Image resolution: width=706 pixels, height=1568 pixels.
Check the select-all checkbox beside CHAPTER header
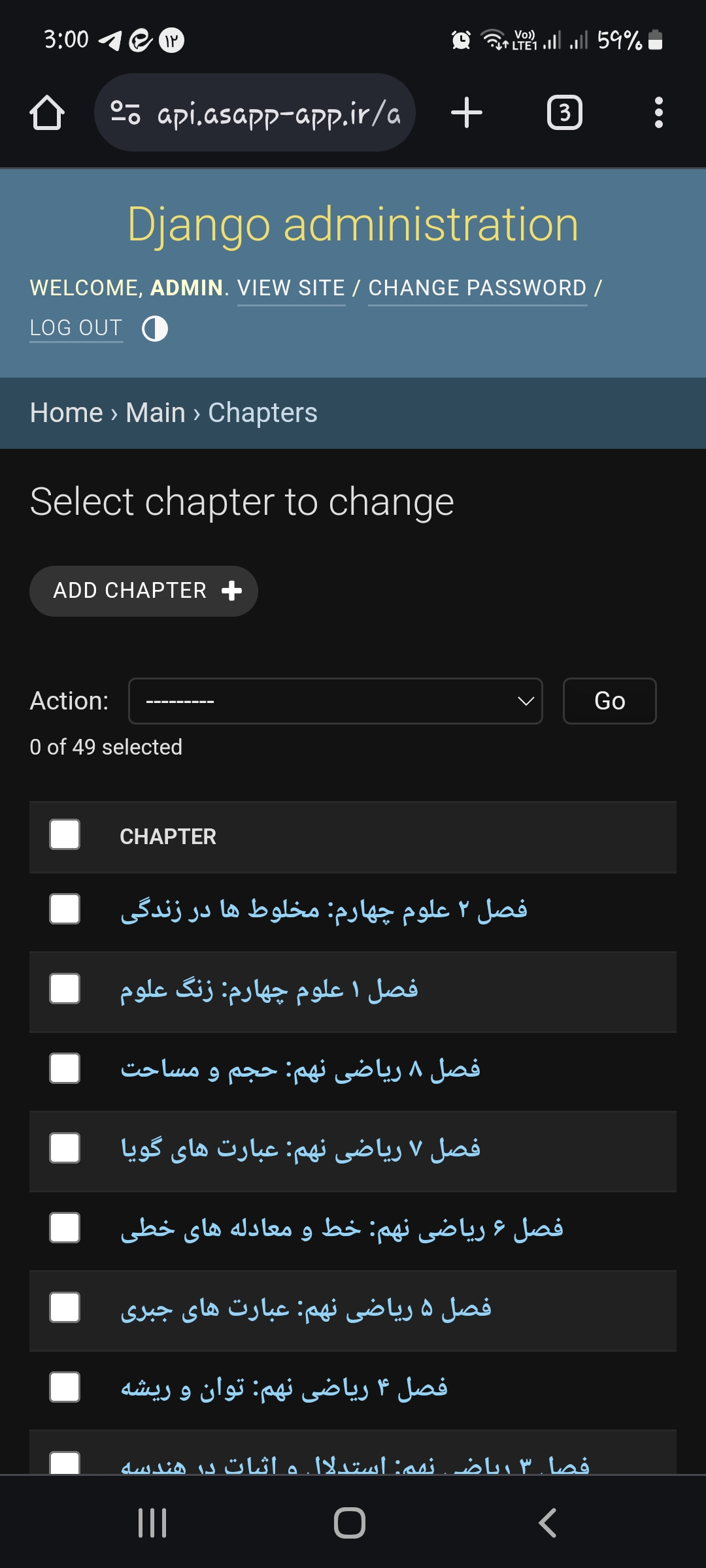coord(65,835)
